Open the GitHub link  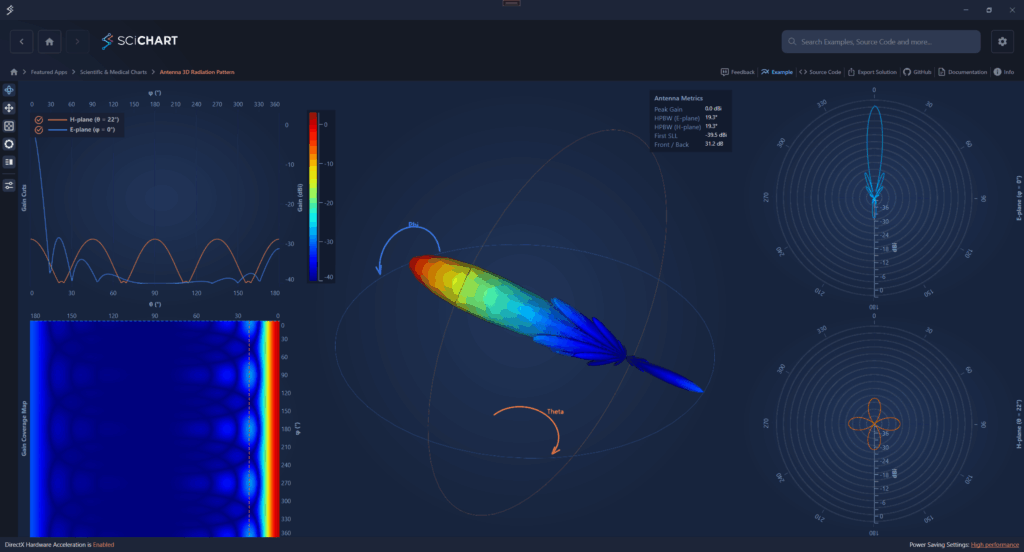918,72
